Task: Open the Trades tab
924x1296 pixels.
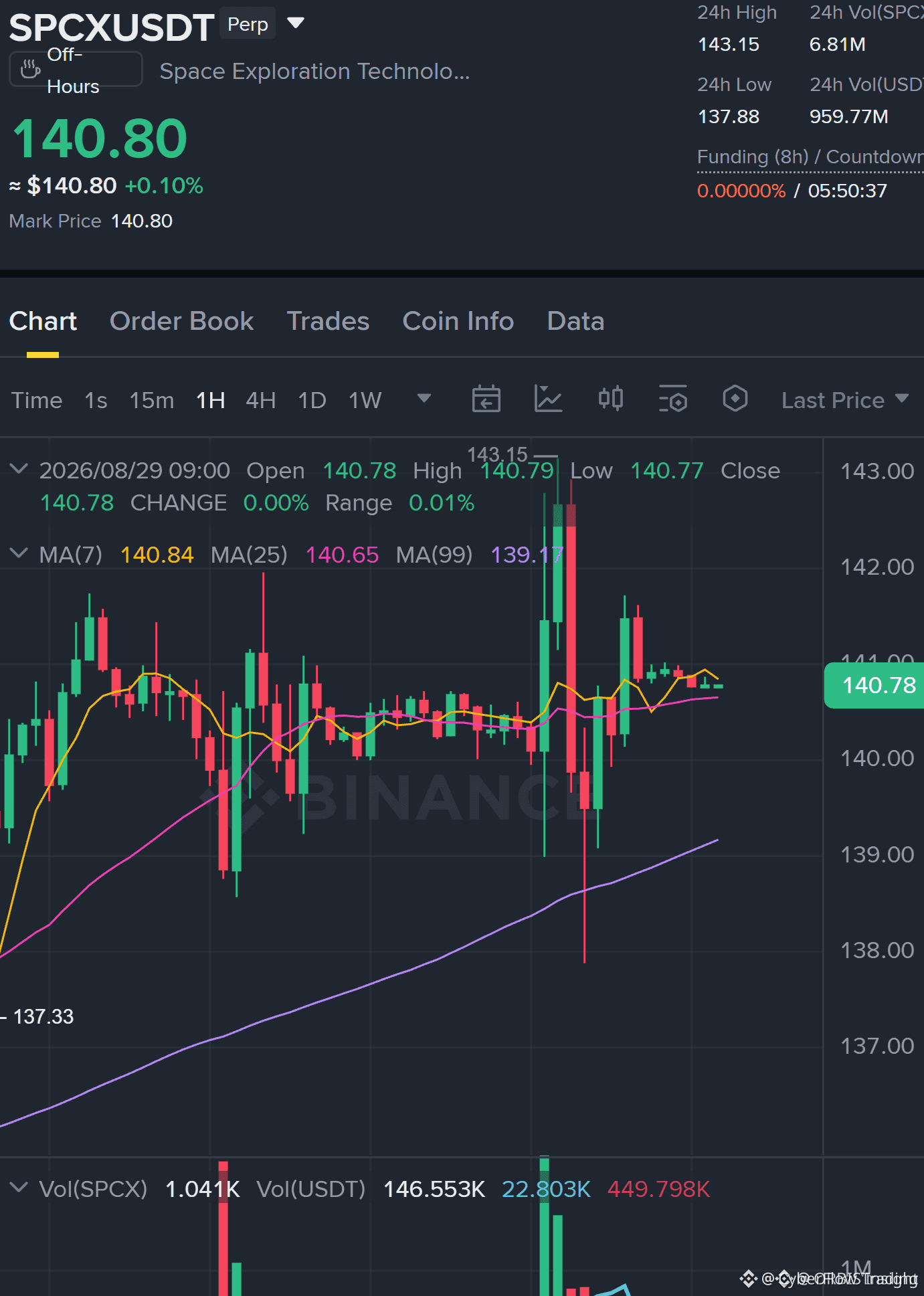Action: (328, 321)
